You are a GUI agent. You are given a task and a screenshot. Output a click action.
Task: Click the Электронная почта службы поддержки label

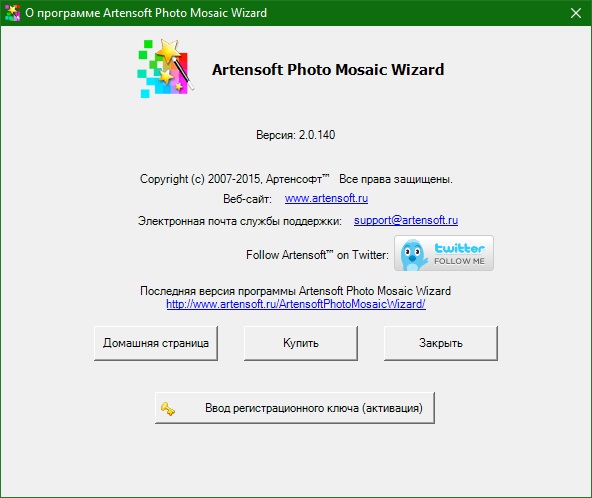240,221
